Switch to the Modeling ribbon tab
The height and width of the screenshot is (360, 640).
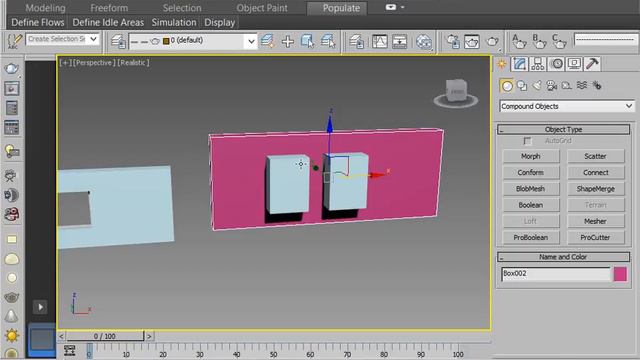pos(45,8)
